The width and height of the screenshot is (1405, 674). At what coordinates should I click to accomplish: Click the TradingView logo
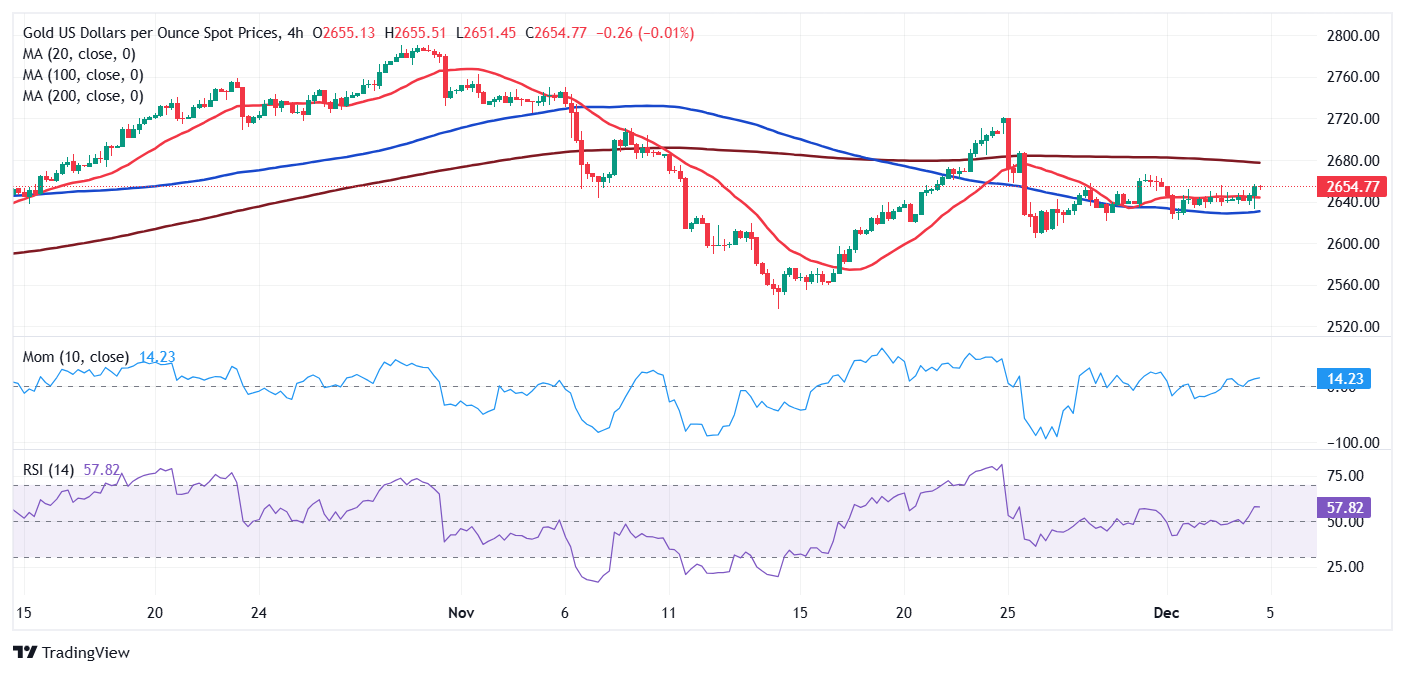tap(71, 653)
